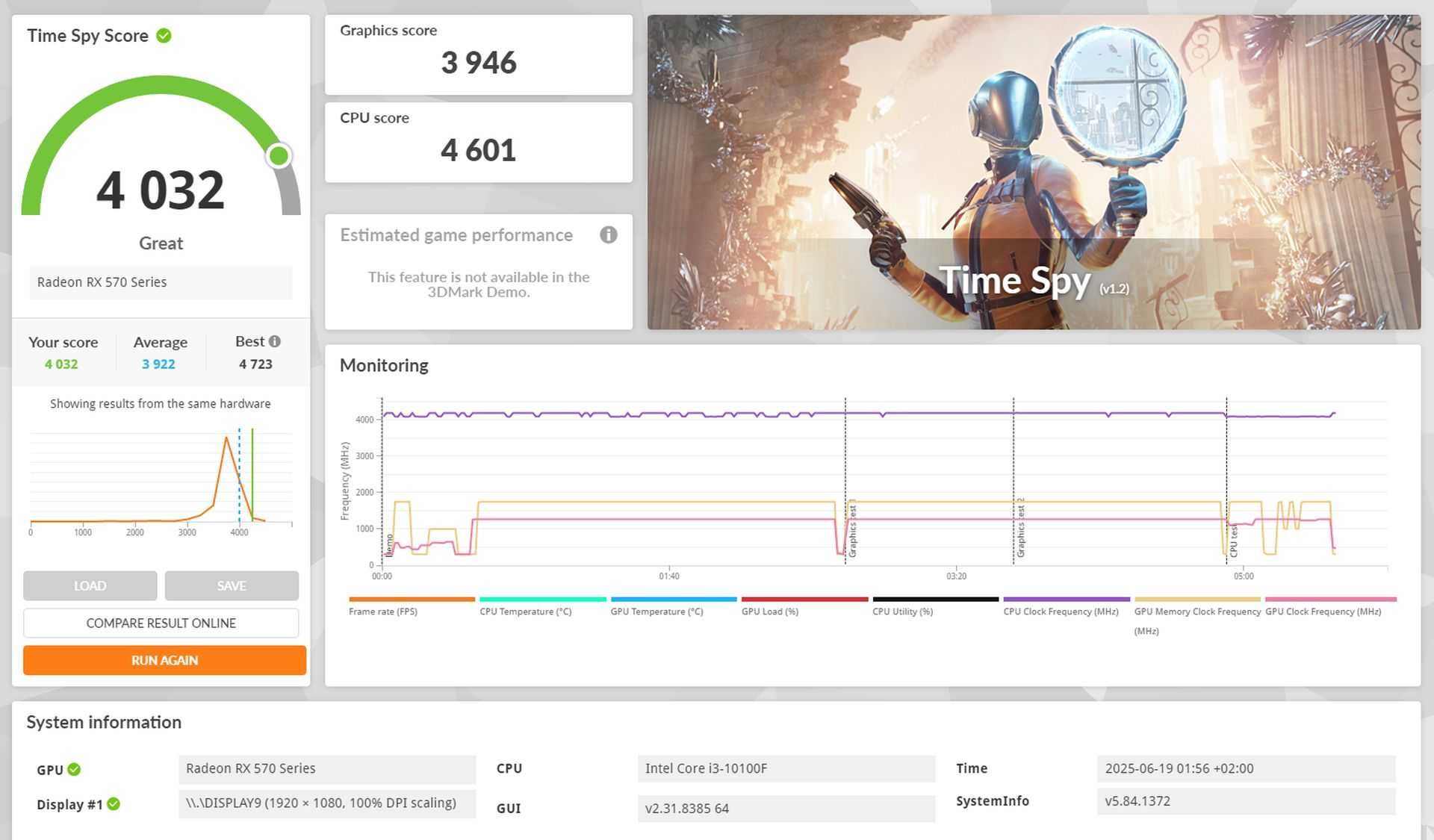Toggle the pink GPU Clock Frequency legend item

coord(1331,606)
